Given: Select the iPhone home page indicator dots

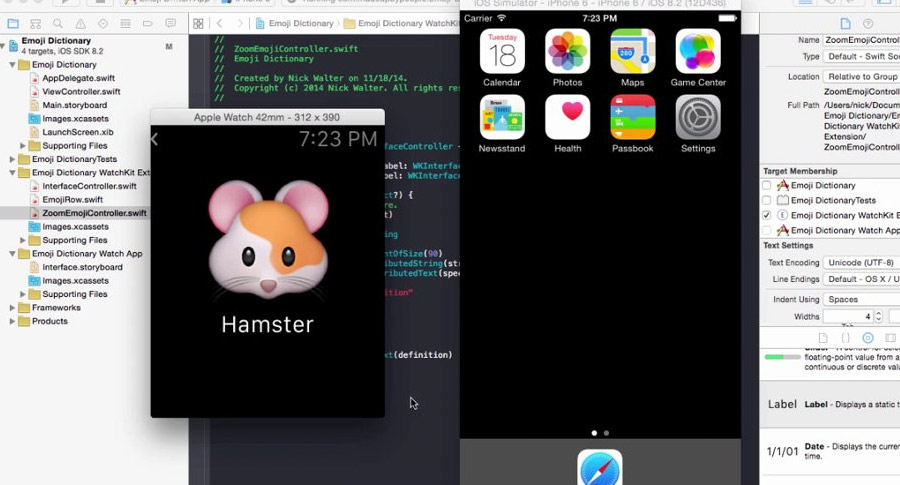Looking at the screenshot, I should coord(600,433).
